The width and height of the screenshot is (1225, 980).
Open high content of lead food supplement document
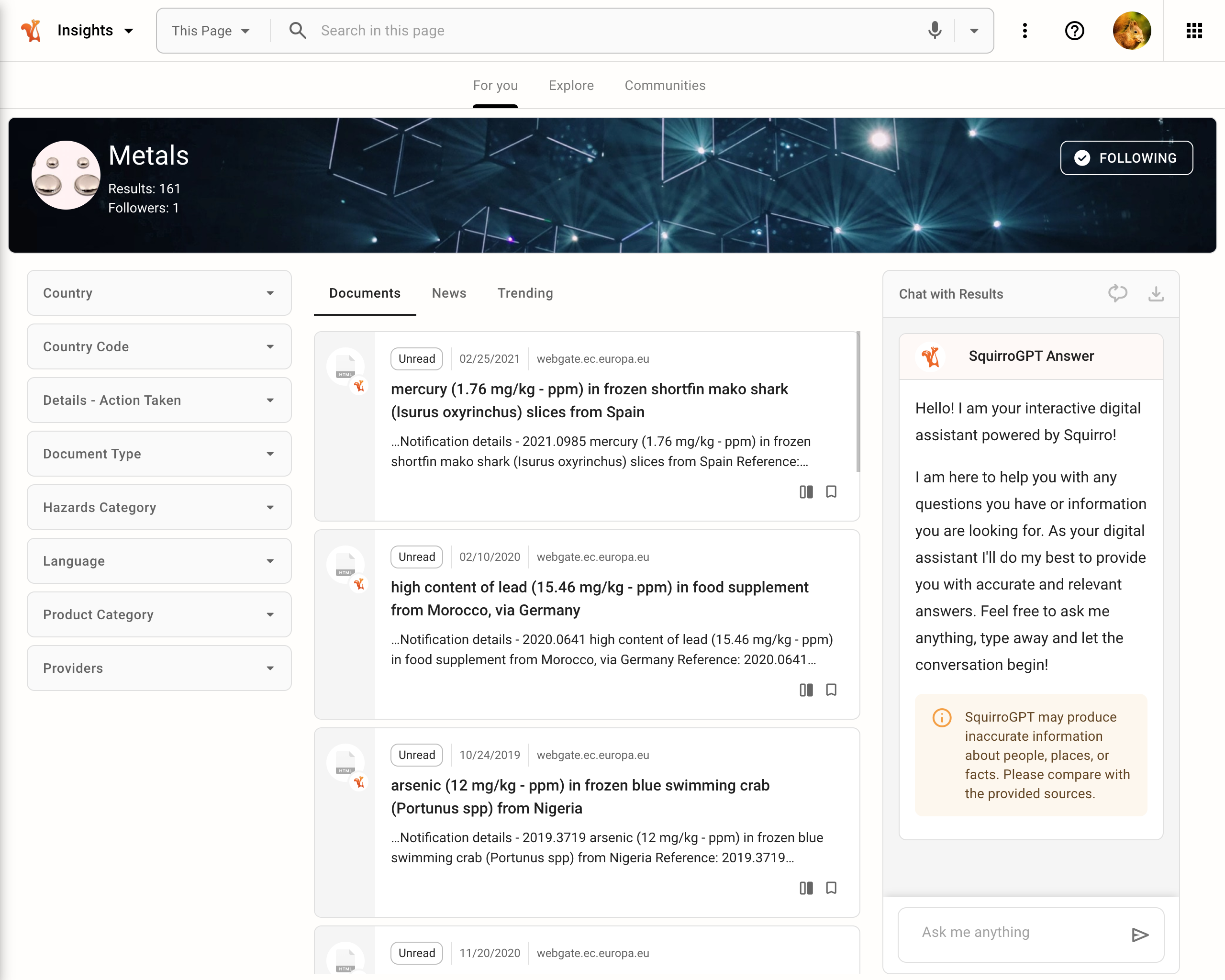point(600,599)
